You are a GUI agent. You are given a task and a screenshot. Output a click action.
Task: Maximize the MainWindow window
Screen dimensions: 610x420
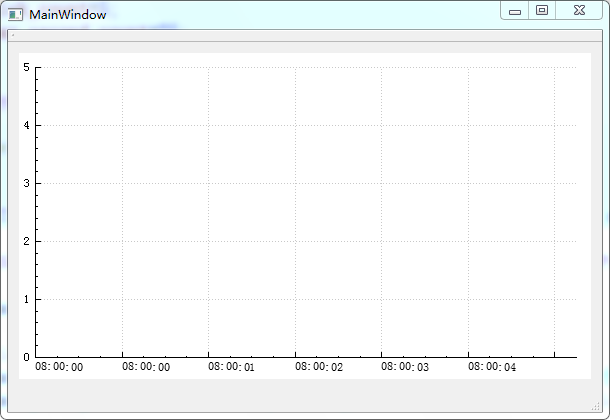pyautogui.click(x=542, y=10)
